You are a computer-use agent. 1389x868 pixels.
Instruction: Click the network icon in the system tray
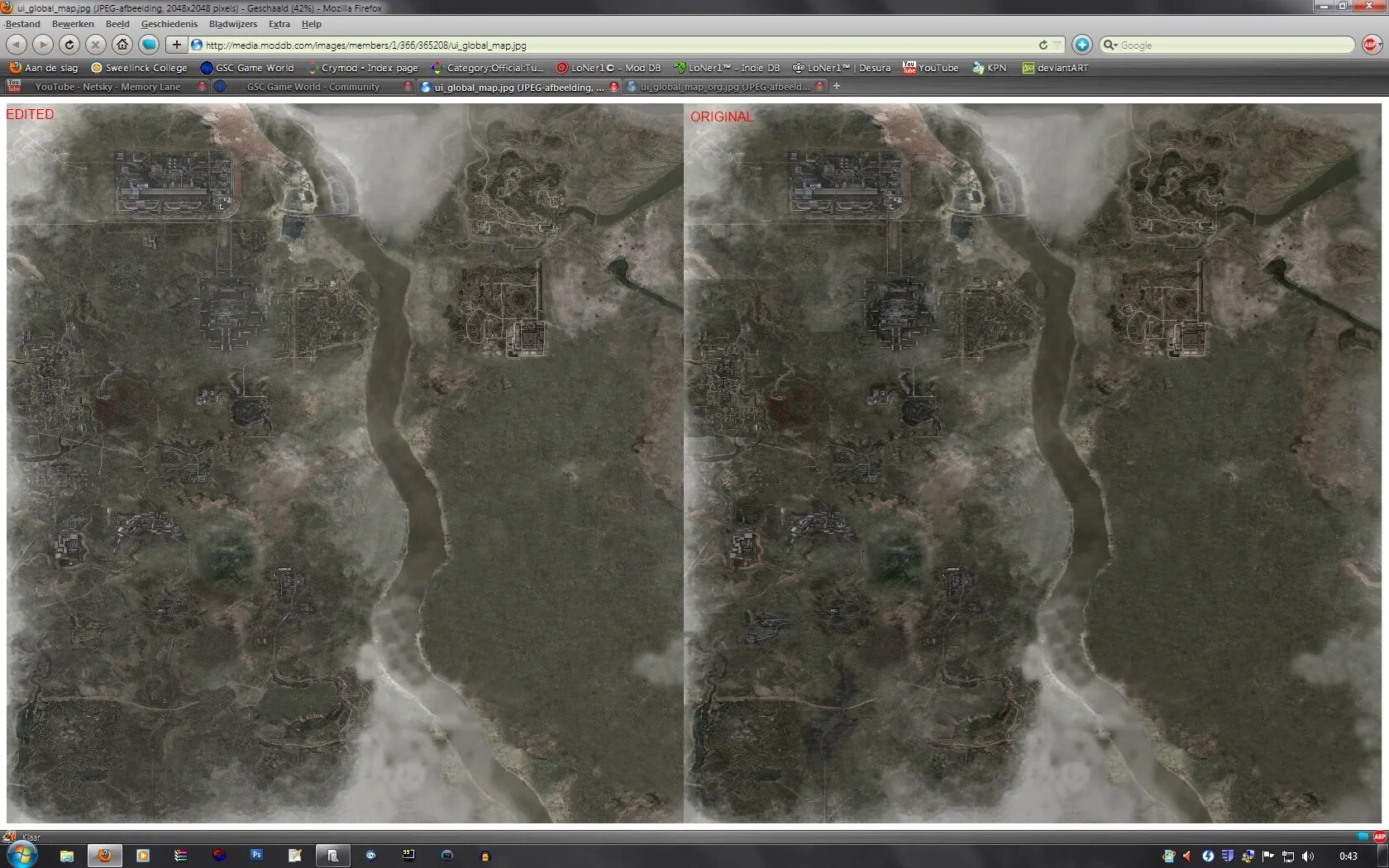coord(1288,856)
